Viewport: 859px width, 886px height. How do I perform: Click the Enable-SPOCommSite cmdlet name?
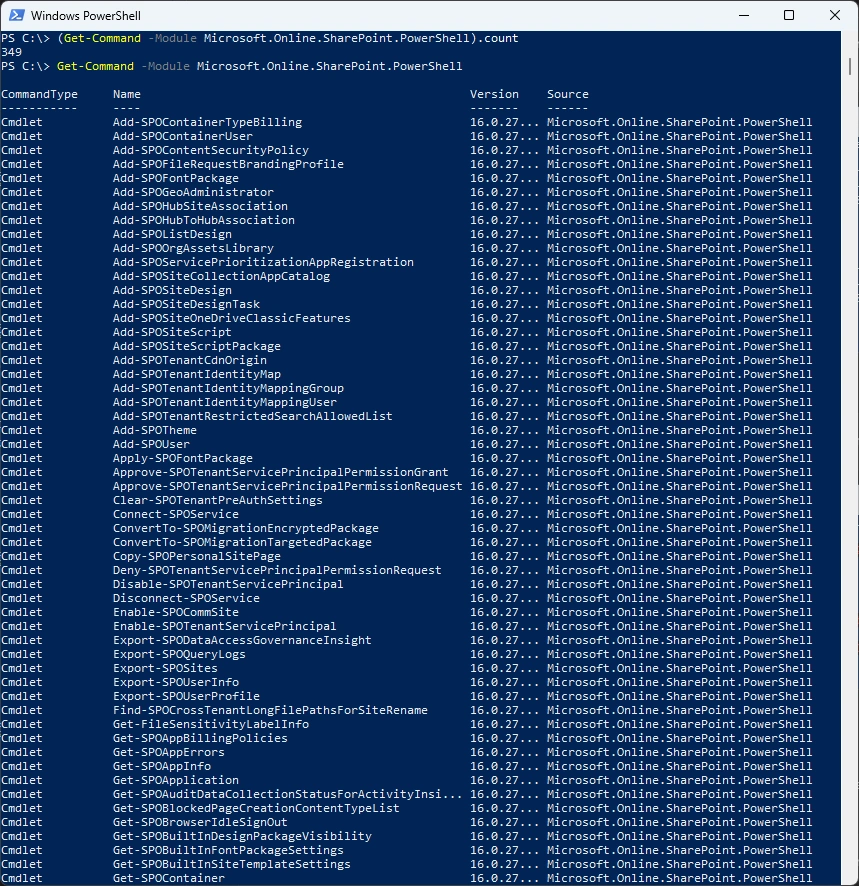[x=175, y=612]
